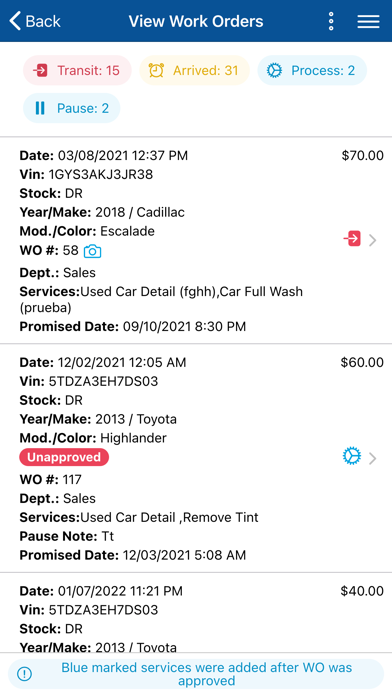Open the 01/07/2022 work order for $40.00
The image size is (392, 696).
tap(196, 613)
